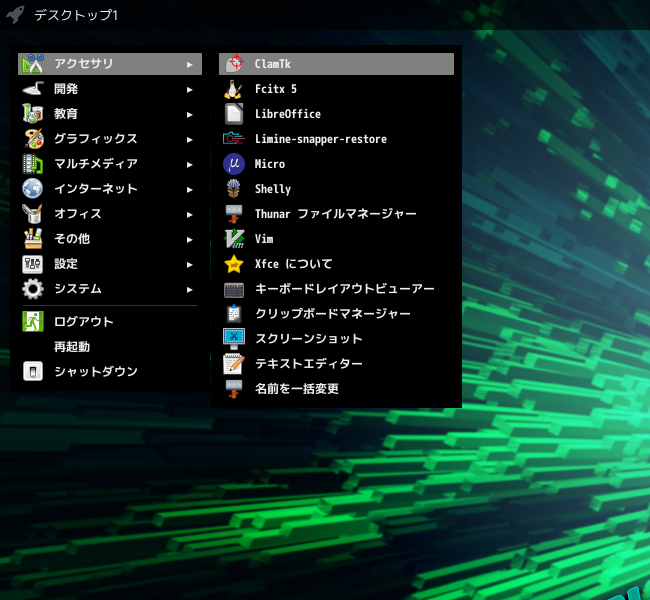Click the インターネット globe icon
650x600 pixels.
point(33,189)
